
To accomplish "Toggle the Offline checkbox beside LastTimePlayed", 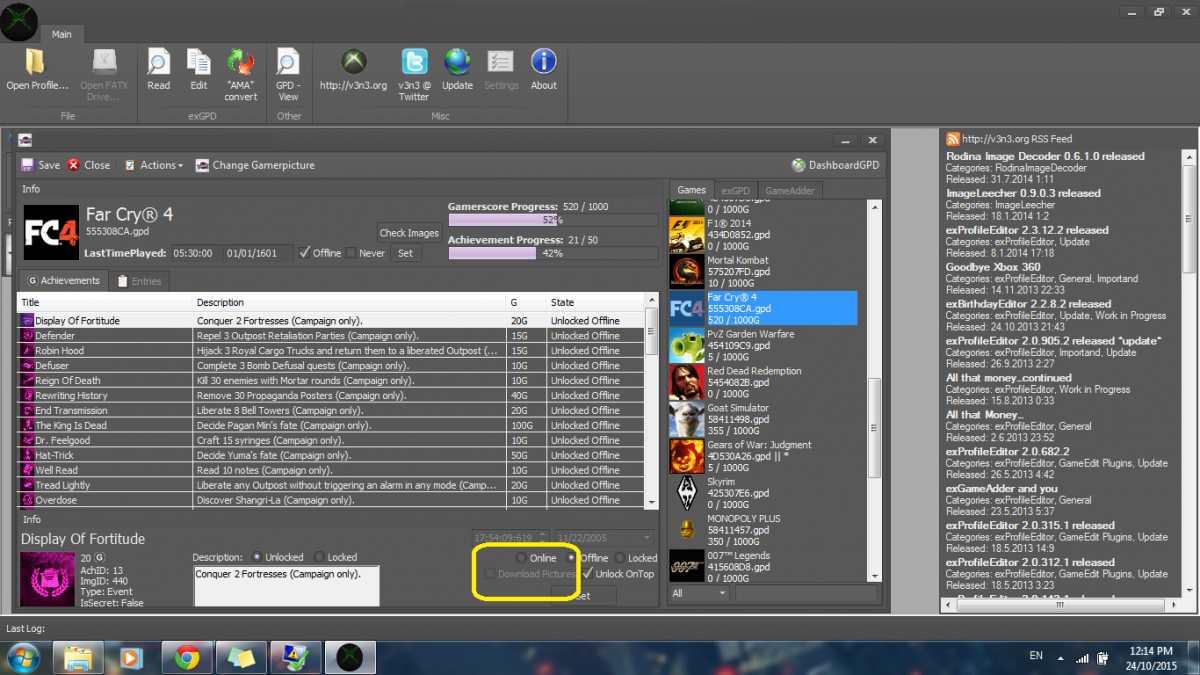I will click(305, 253).
